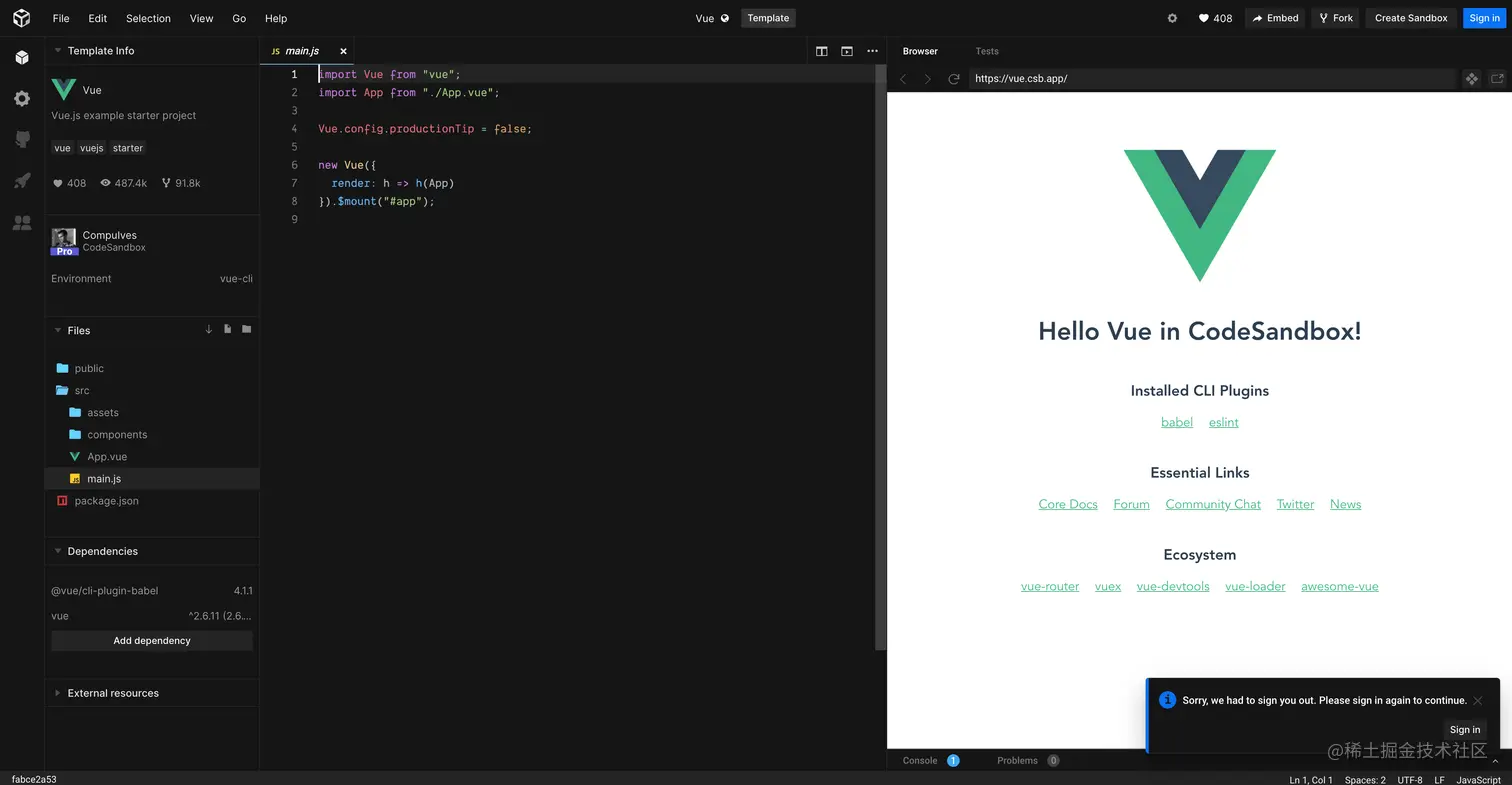Open the File menu
This screenshot has width=1512, height=785.
tap(61, 18)
